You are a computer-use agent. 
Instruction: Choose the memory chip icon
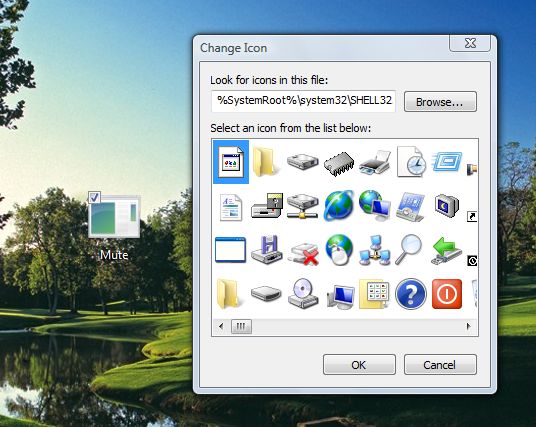(x=339, y=164)
